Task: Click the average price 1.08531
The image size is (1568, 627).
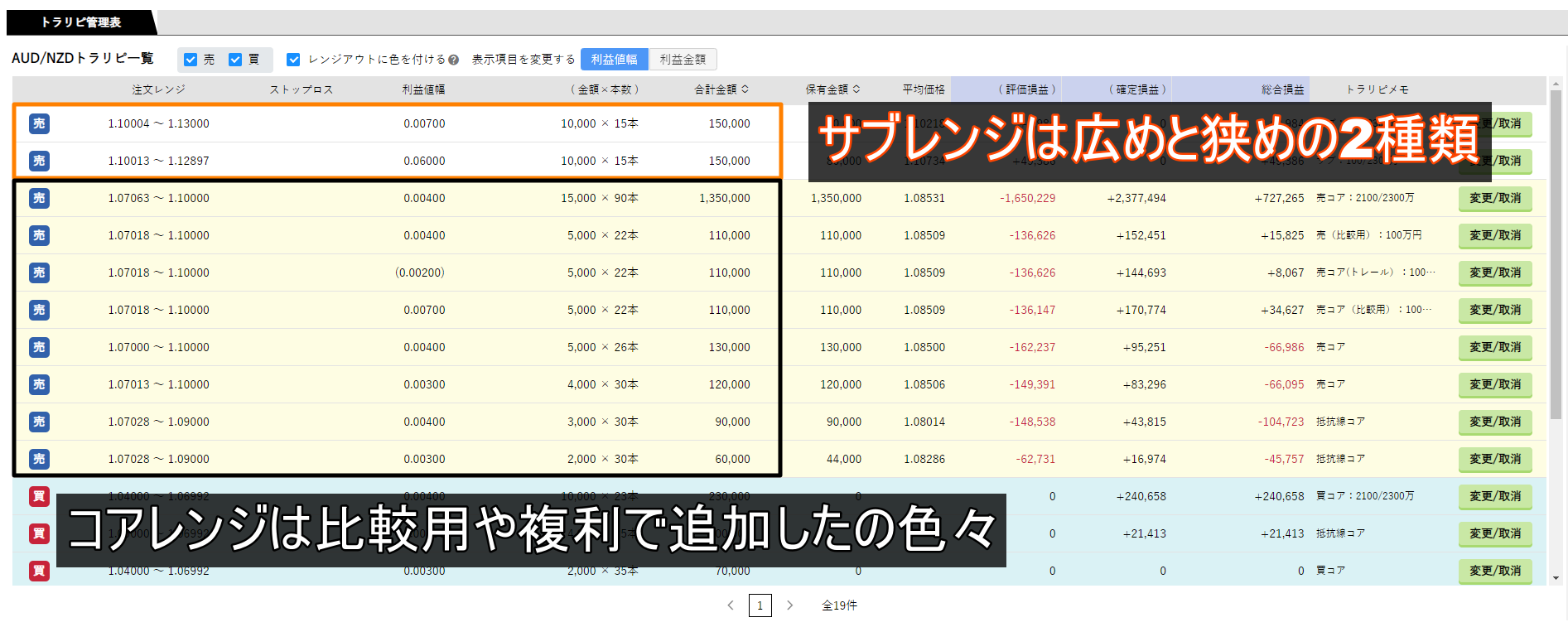Action: pos(924,198)
